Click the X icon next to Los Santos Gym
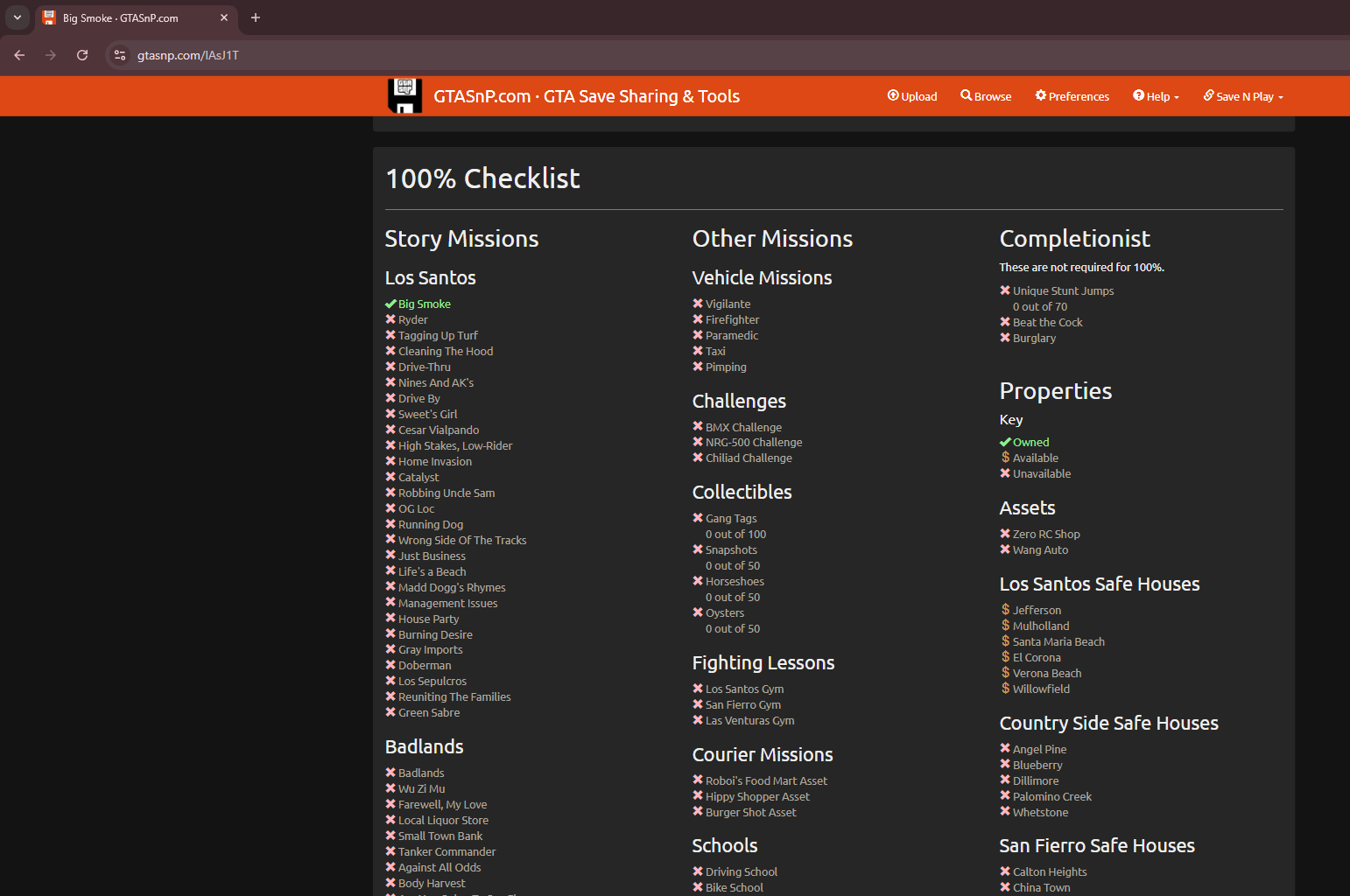 tap(698, 689)
